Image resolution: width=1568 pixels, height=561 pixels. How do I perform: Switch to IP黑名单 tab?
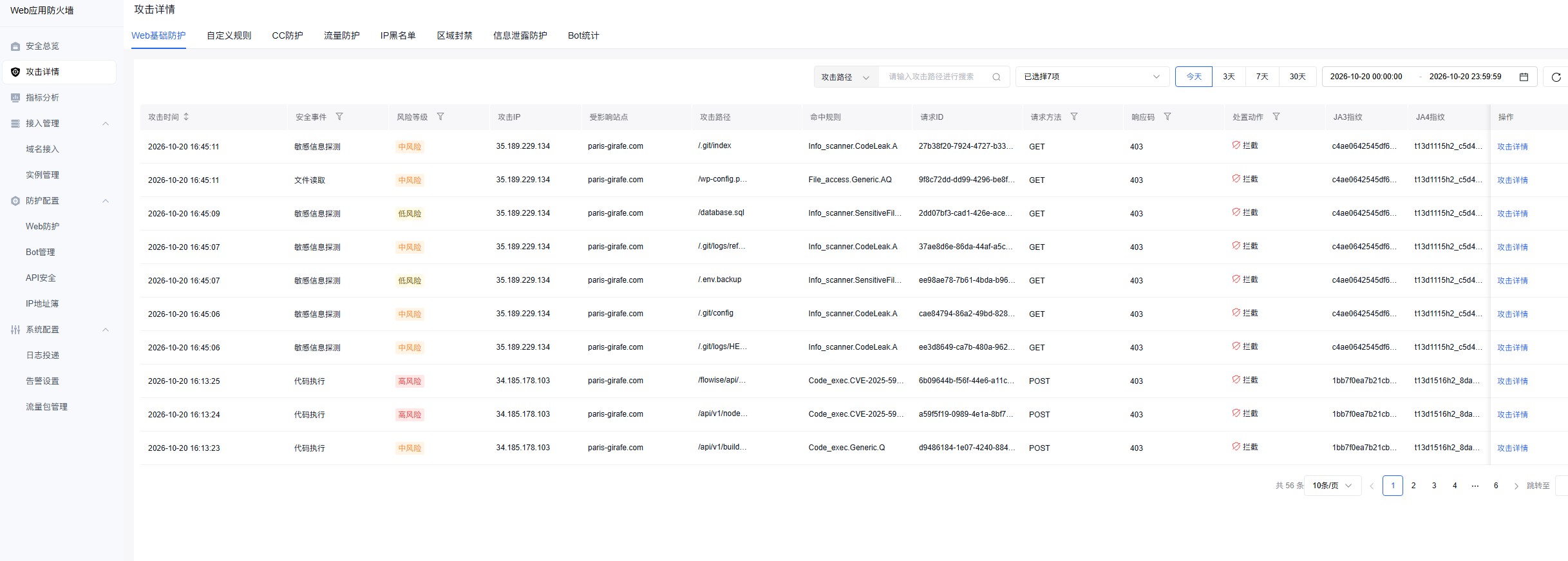tap(398, 36)
